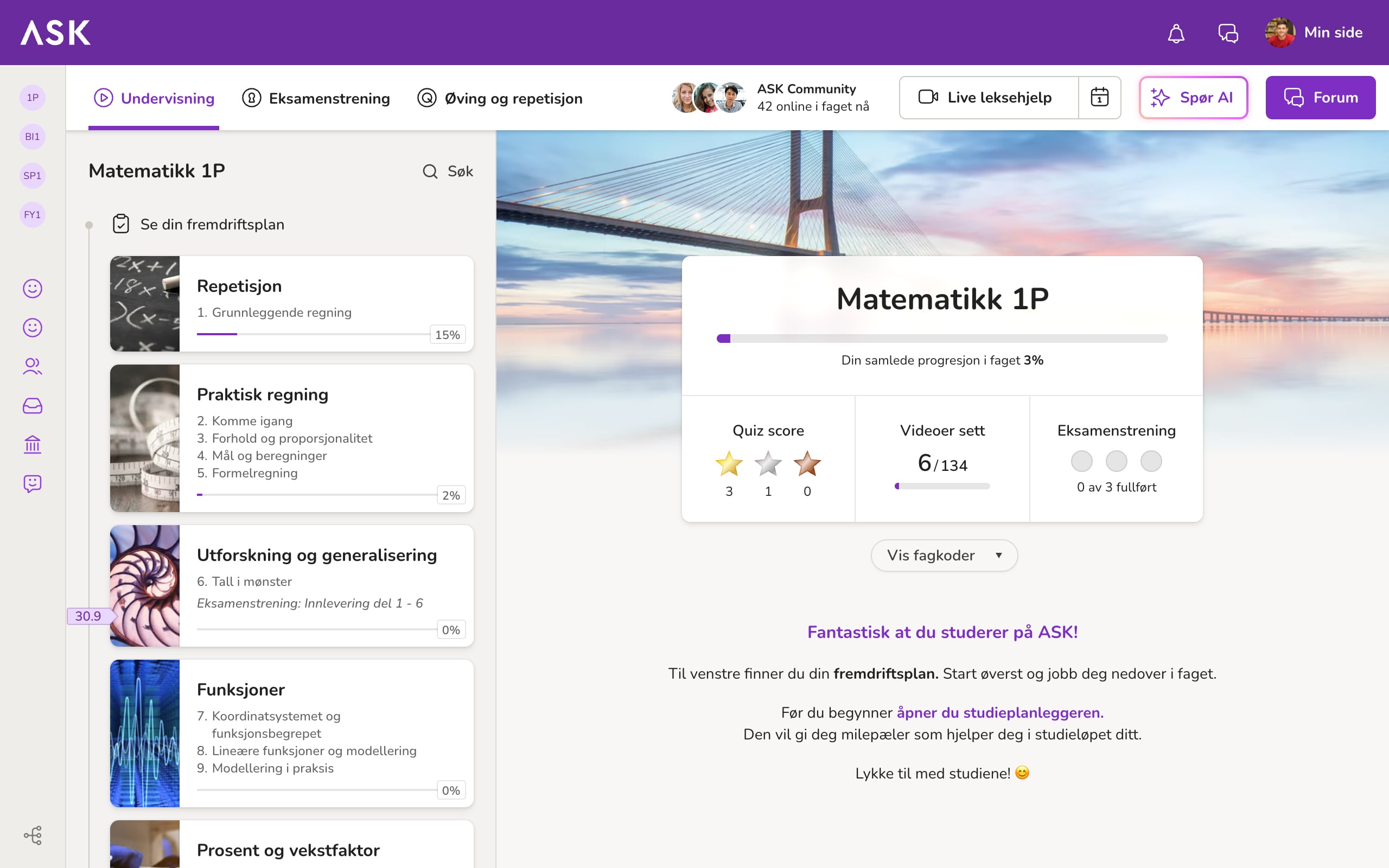Select the first Eksamenstrening completion circle
Image resolution: width=1389 pixels, height=868 pixels.
[x=1081, y=461]
